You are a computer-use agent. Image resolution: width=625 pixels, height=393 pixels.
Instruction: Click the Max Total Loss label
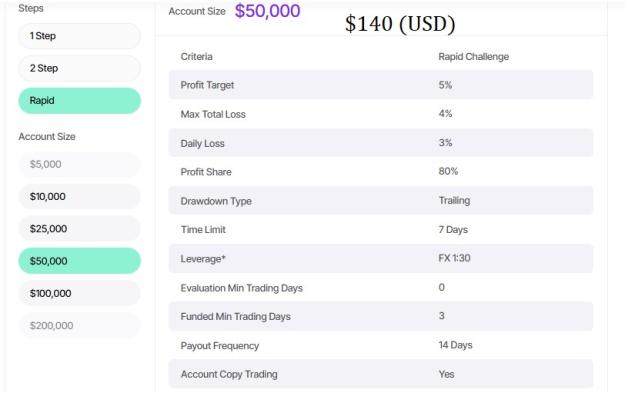point(213,114)
